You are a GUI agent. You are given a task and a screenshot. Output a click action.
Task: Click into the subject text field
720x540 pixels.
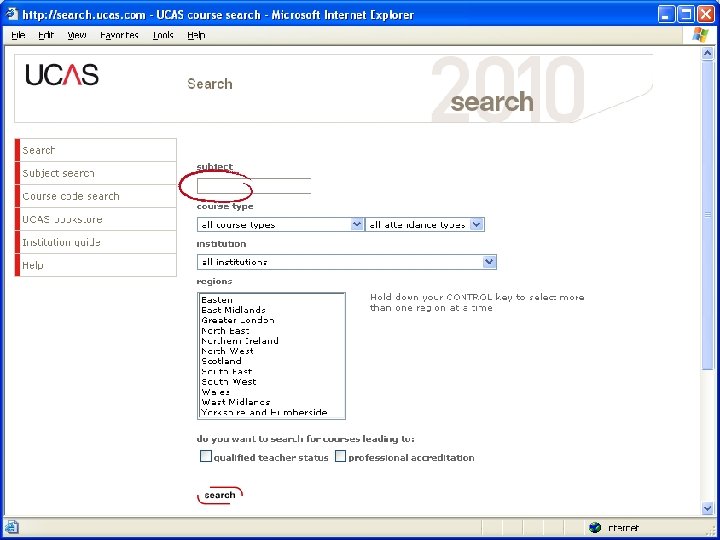click(x=254, y=186)
